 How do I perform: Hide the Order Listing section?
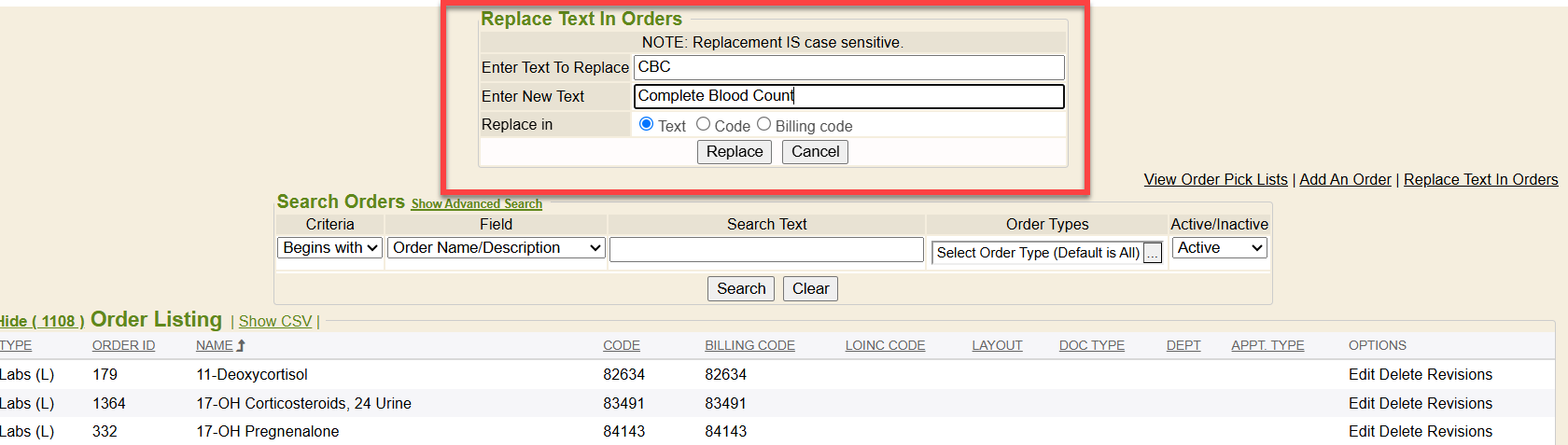point(42,321)
